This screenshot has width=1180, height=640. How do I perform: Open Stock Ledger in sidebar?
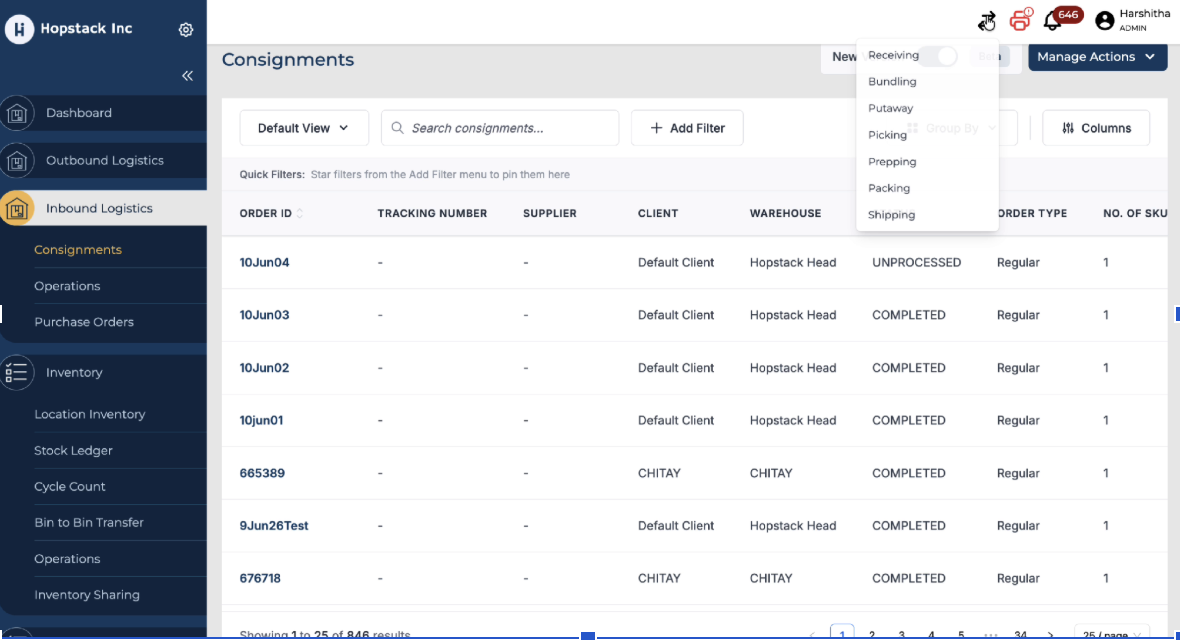(x=73, y=451)
